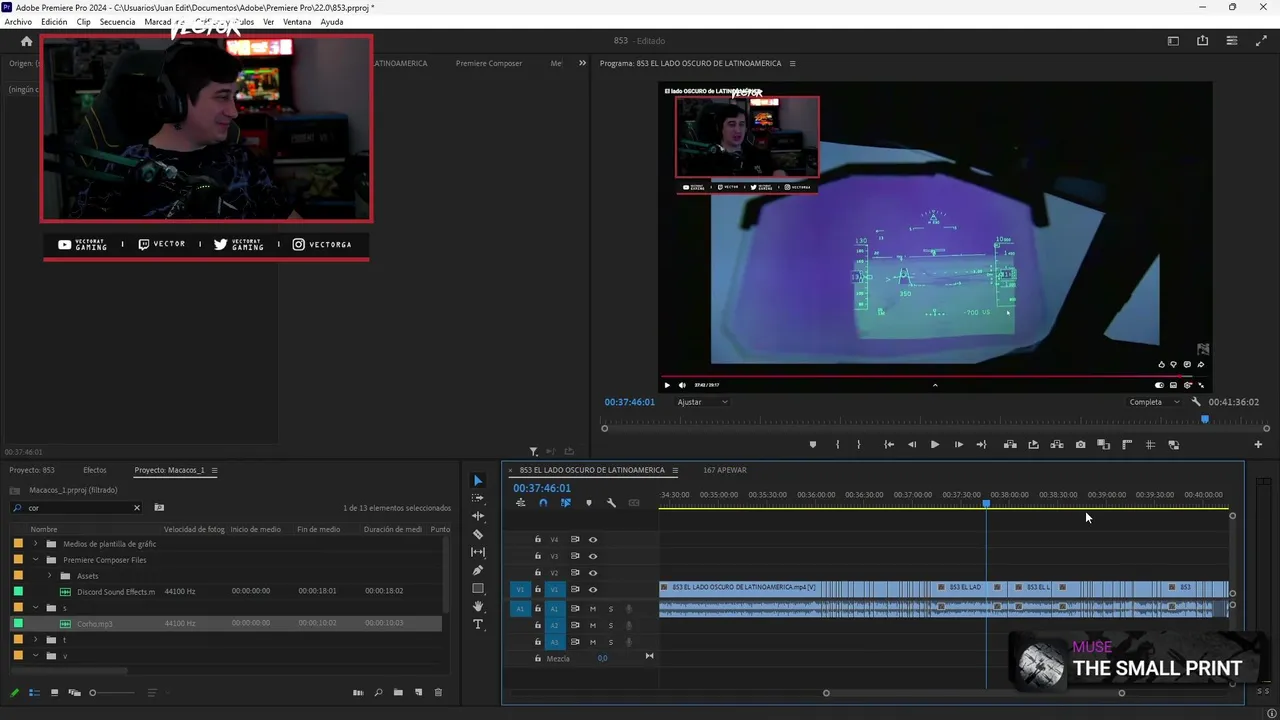Screen dimensions: 1280x720
Task: Mute audio track A1
Action: pyautogui.click(x=593, y=609)
